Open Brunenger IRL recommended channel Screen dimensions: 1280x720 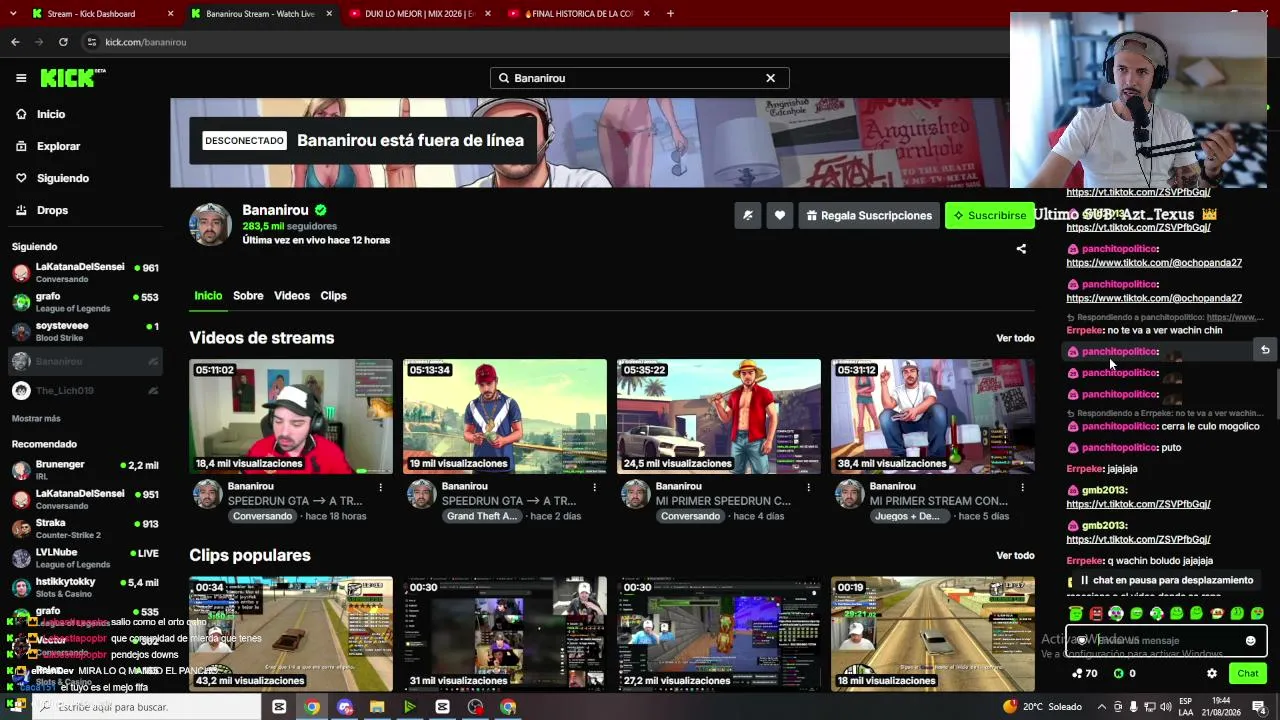click(x=85, y=470)
